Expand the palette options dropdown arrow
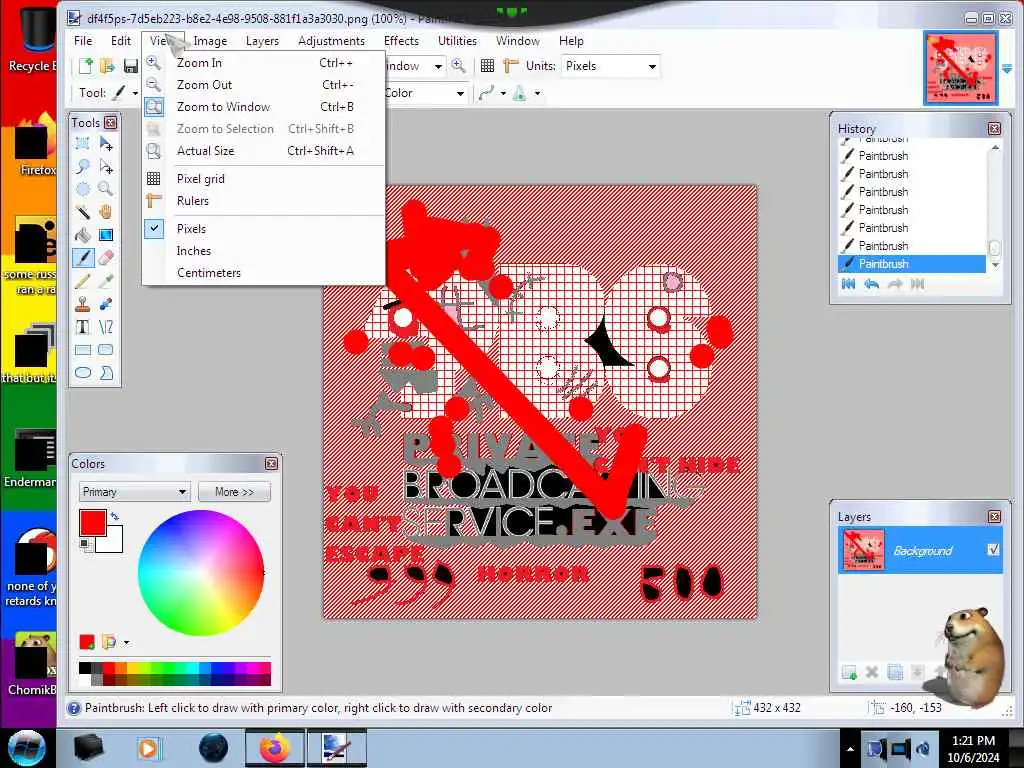 click(126, 643)
